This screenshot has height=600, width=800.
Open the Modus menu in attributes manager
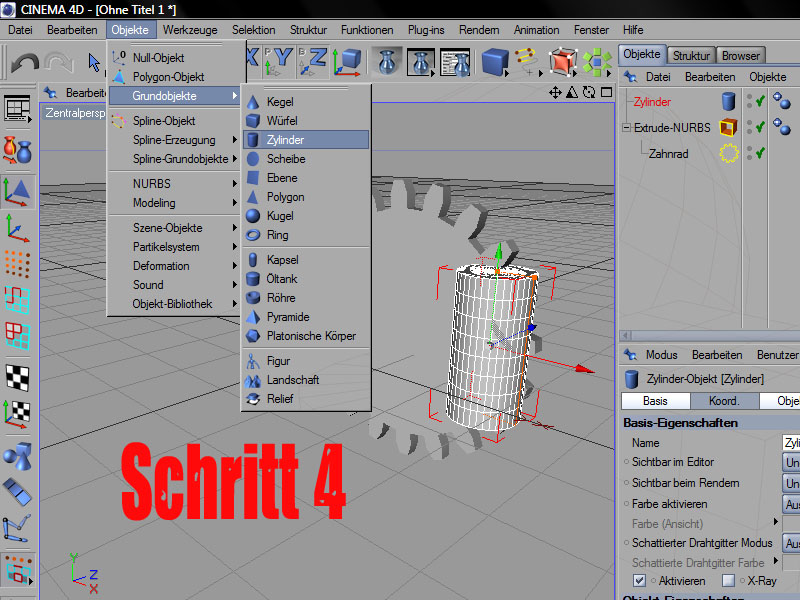pyautogui.click(x=661, y=355)
